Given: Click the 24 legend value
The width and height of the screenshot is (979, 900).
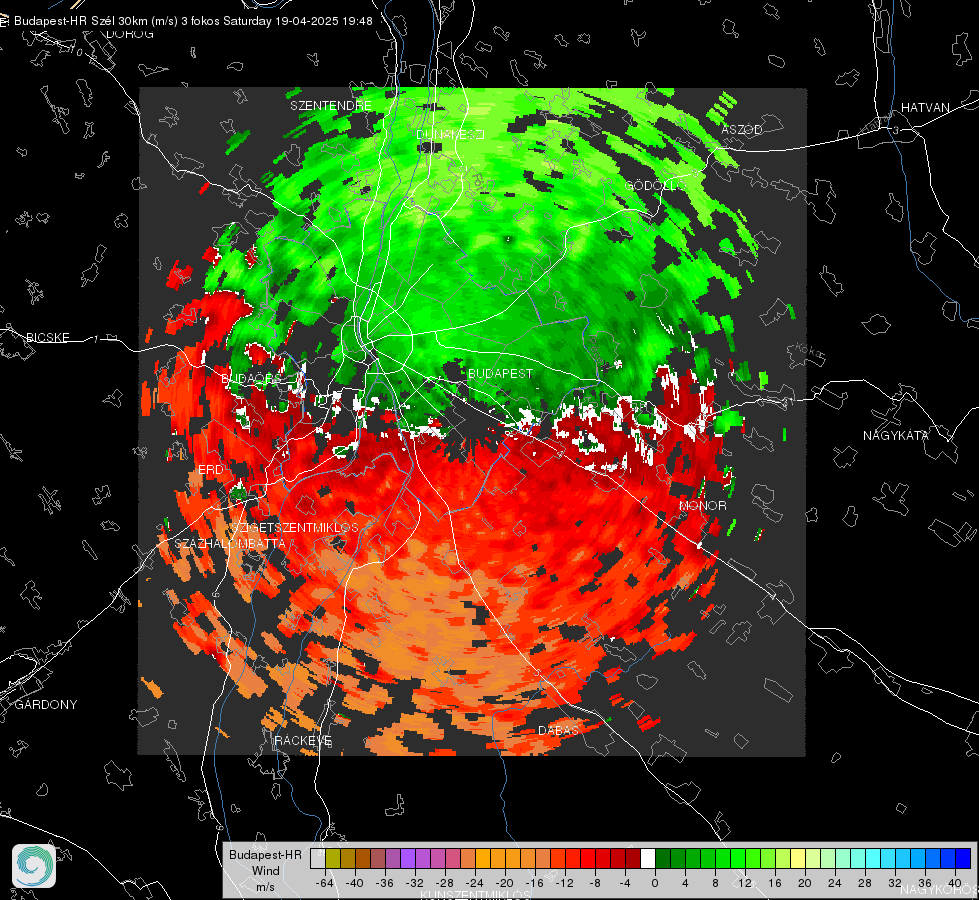Looking at the screenshot, I should click(835, 883).
